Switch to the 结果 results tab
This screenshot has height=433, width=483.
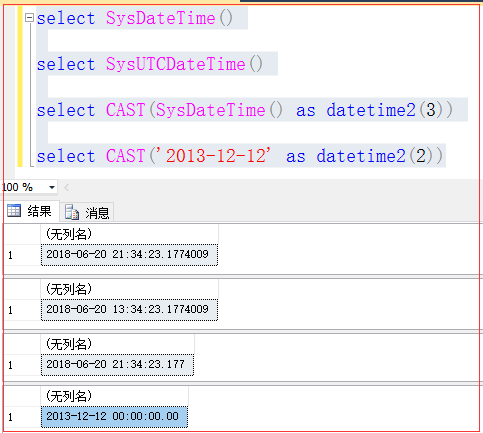pos(32,211)
